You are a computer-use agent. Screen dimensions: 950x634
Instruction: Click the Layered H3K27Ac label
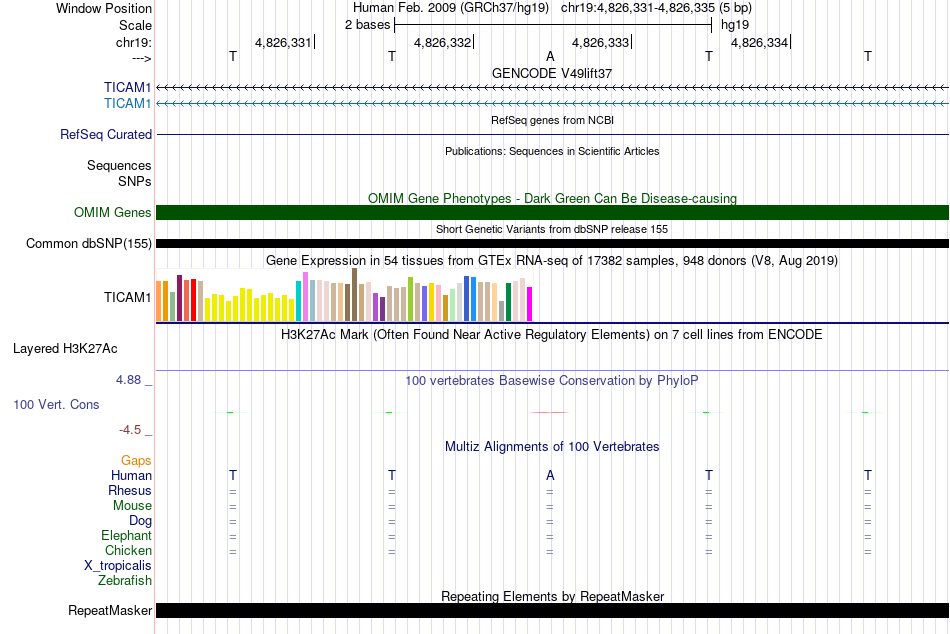pos(65,349)
